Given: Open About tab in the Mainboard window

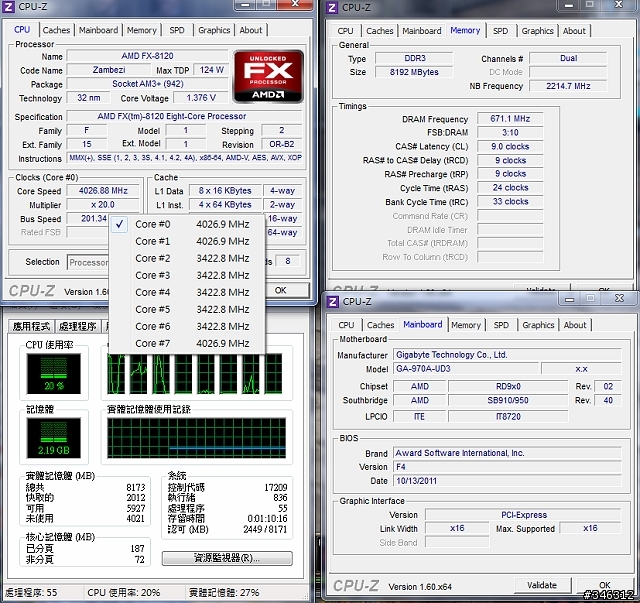Looking at the screenshot, I should pyautogui.click(x=575, y=325).
